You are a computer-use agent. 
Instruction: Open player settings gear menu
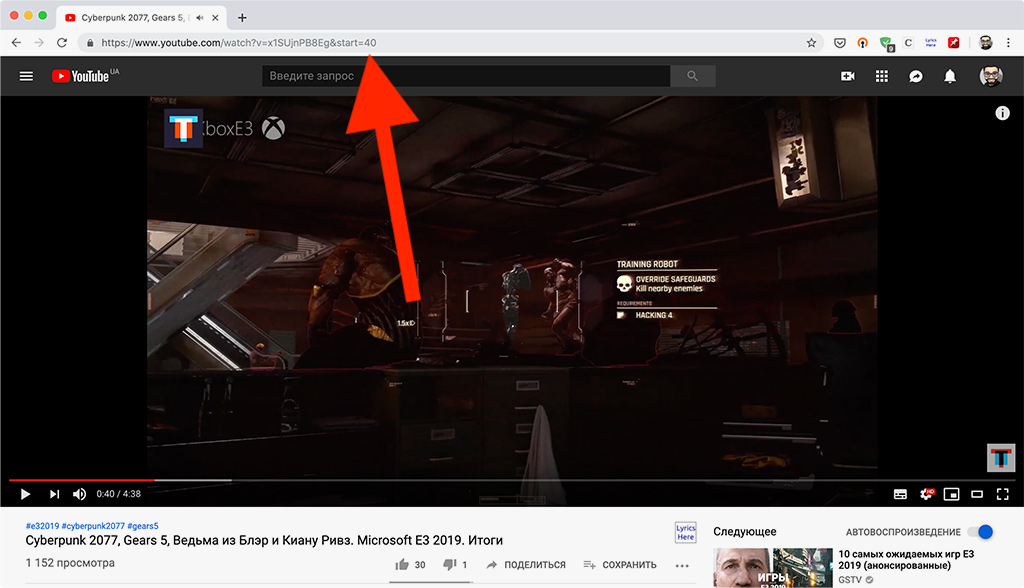(926, 494)
